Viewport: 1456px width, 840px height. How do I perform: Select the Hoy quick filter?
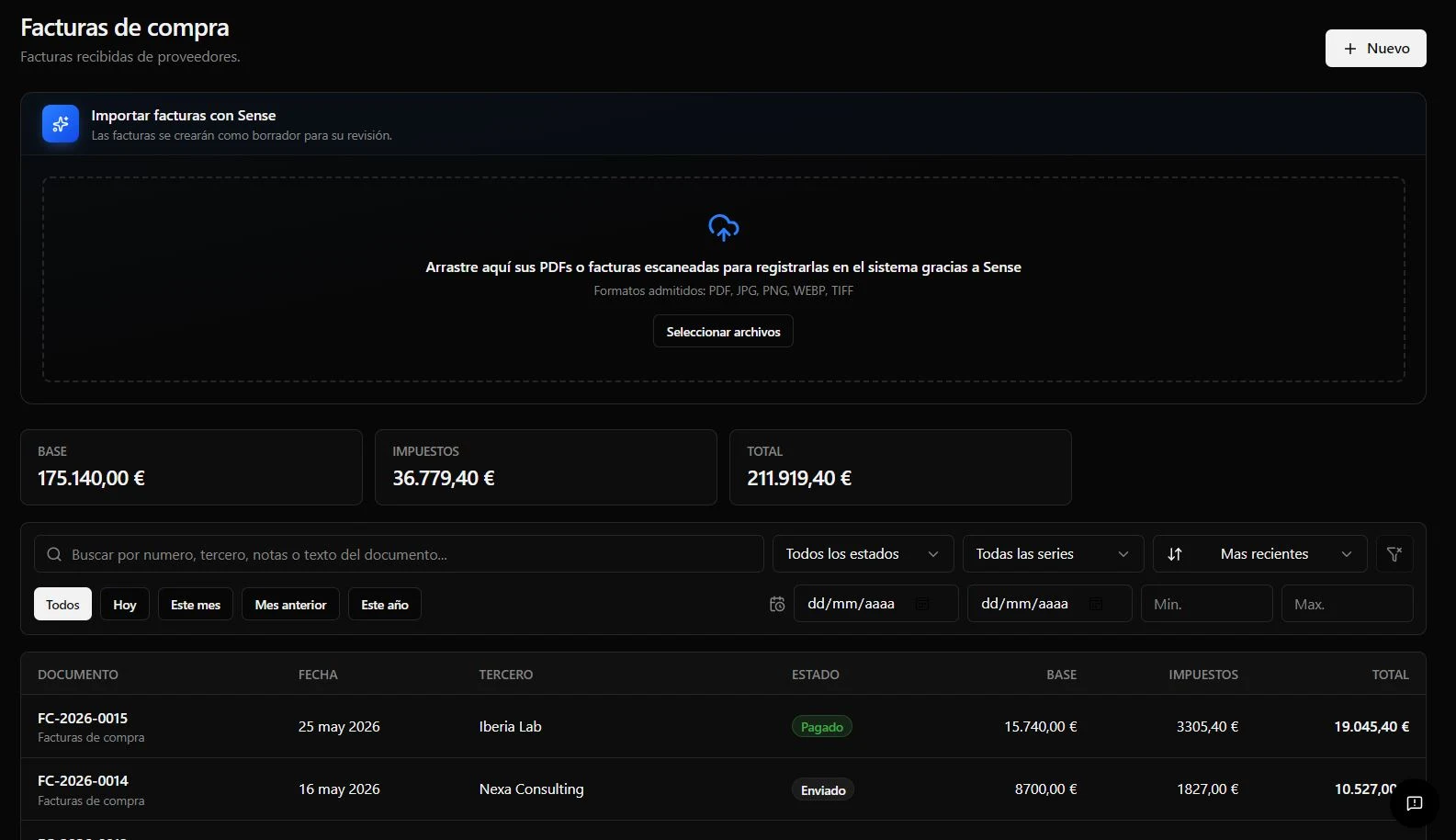point(125,605)
